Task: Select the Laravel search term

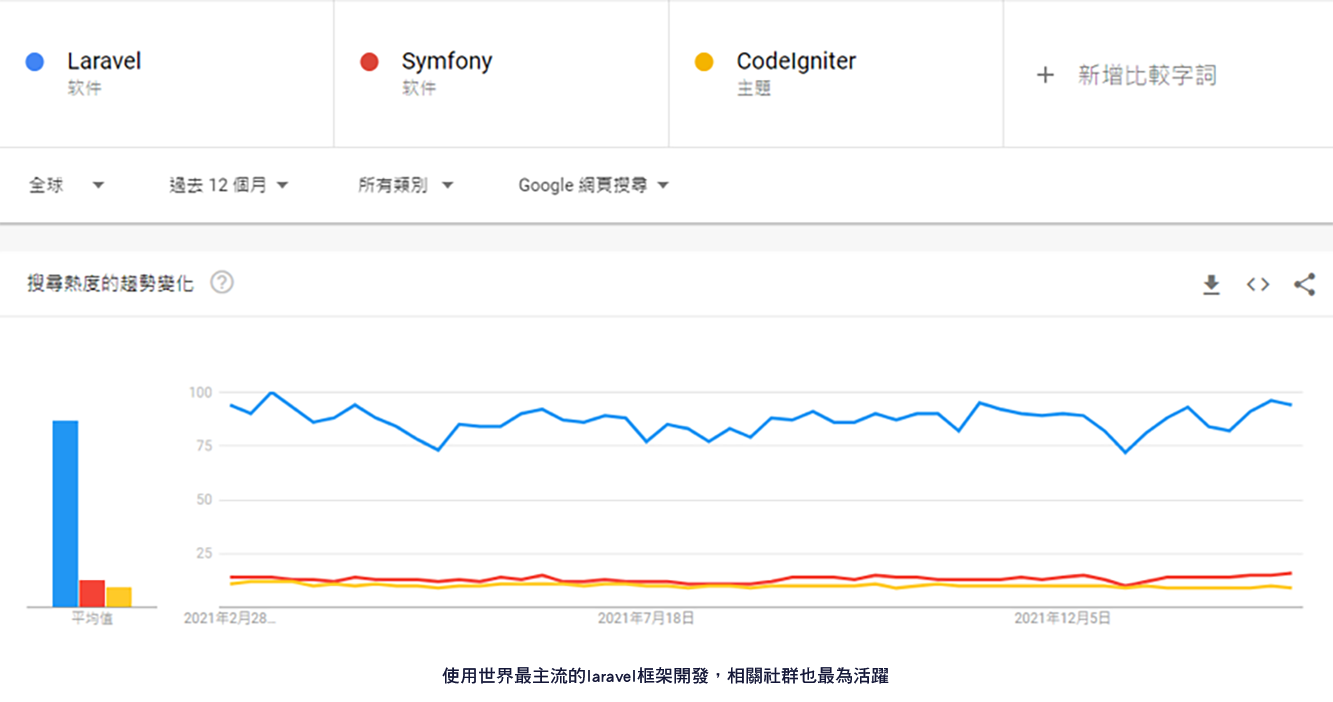Action: [104, 61]
